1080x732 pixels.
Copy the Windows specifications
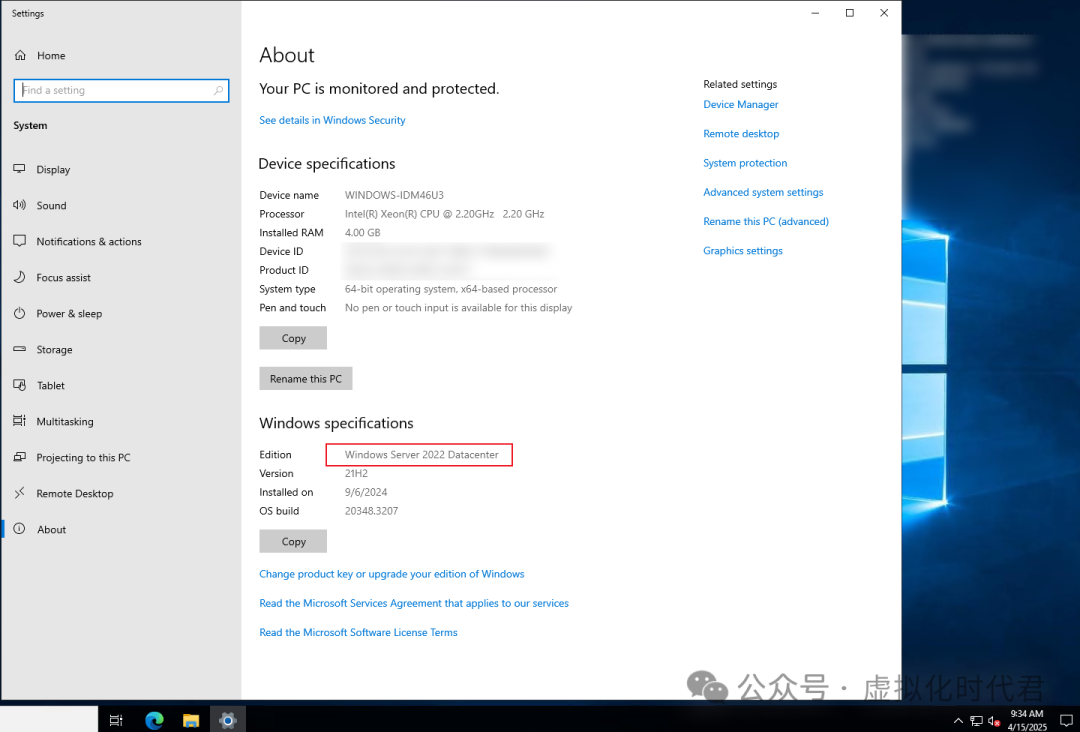click(293, 541)
